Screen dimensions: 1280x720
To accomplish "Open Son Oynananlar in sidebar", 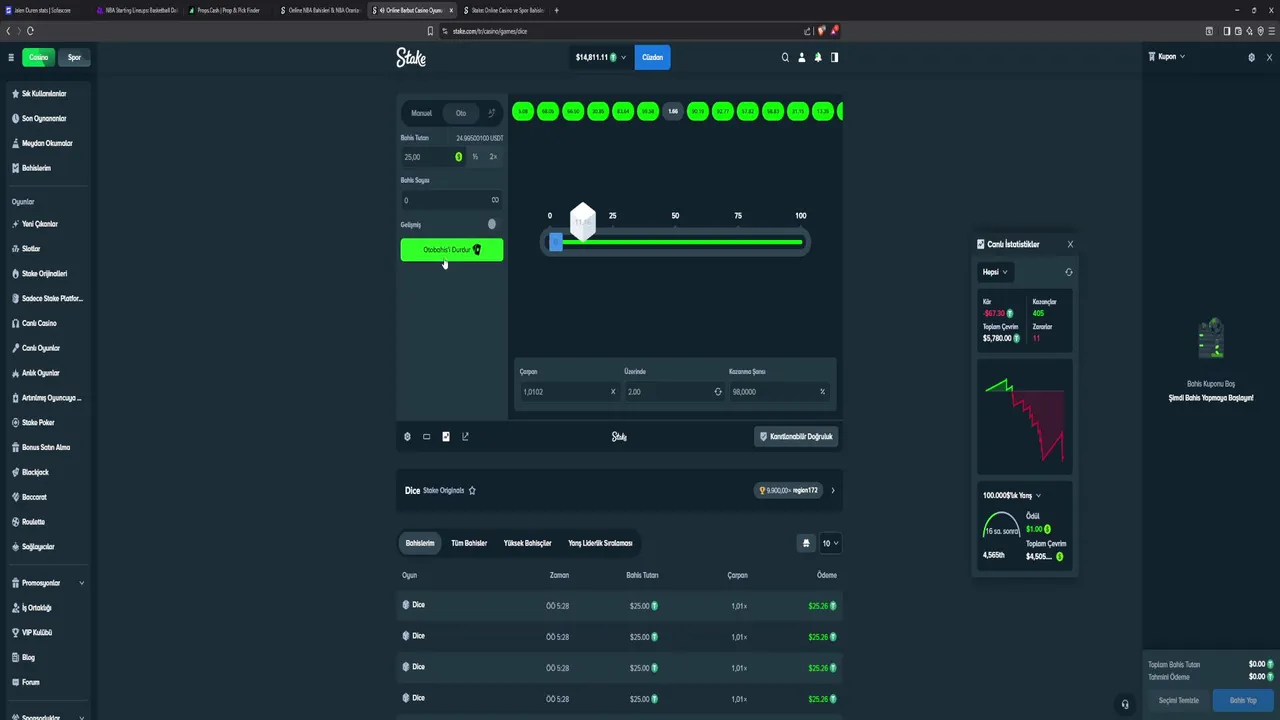I will pyautogui.click(x=45, y=118).
